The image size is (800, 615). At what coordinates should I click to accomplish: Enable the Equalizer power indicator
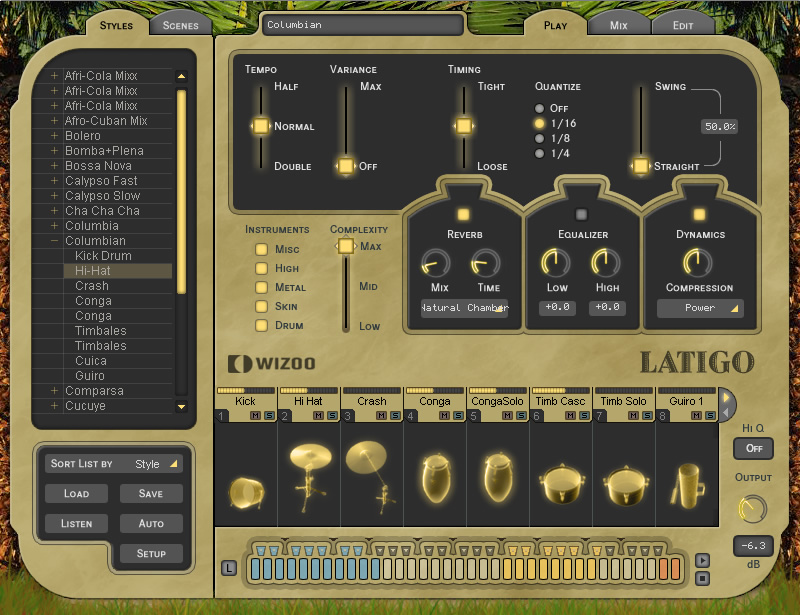point(581,214)
